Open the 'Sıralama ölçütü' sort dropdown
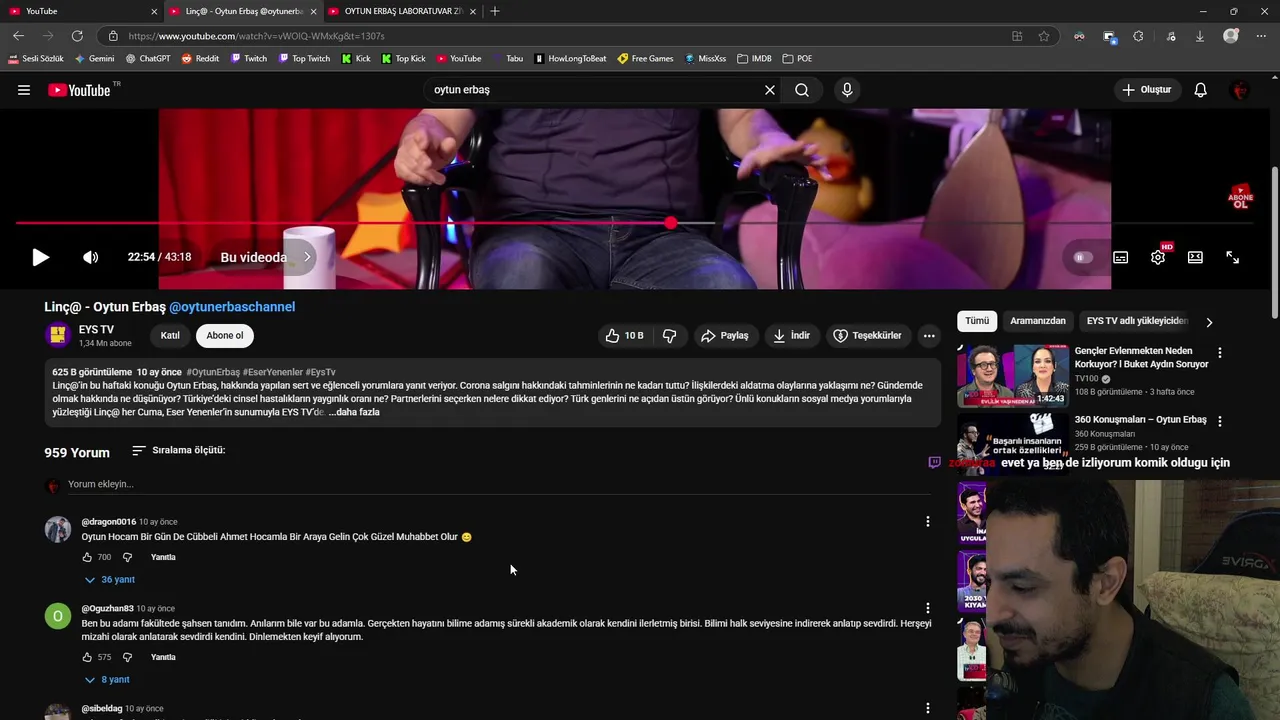Image resolution: width=1280 pixels, height=720 pixels. pyautogui.click(x=178, y=451)
